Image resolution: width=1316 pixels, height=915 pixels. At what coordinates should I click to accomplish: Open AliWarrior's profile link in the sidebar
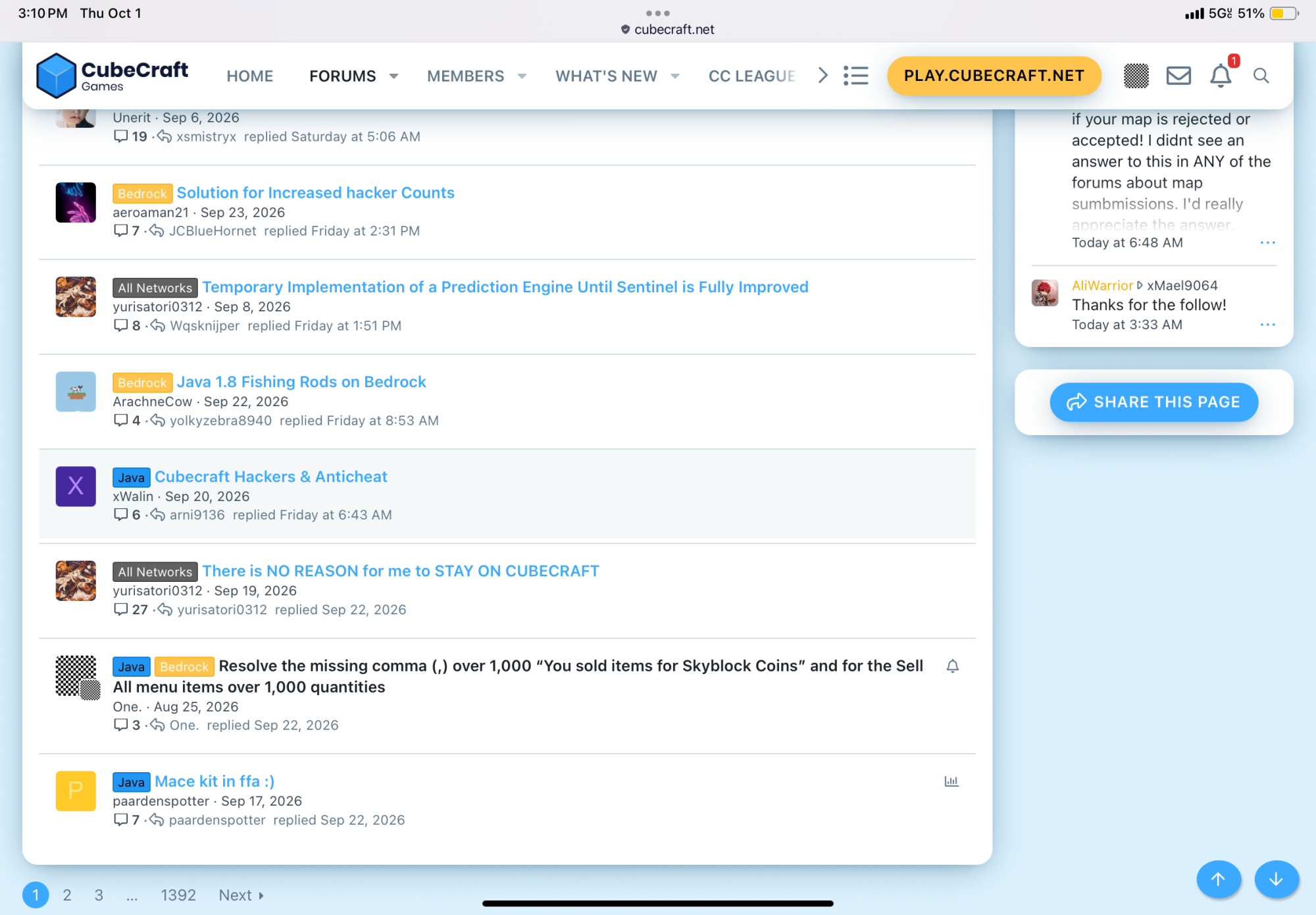click(1102, 286)
